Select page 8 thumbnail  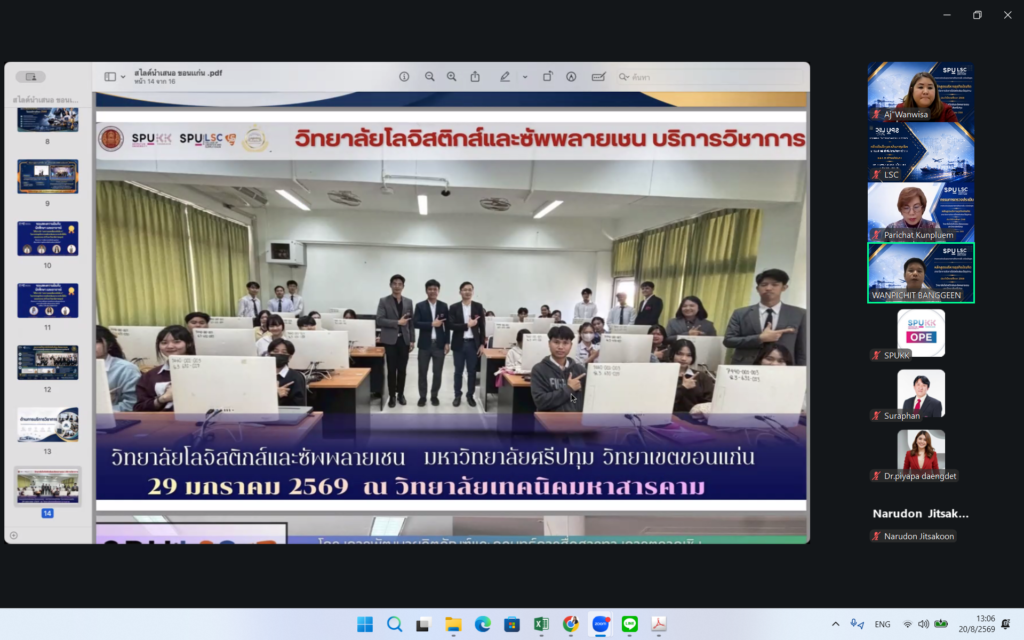click(48, 121)
